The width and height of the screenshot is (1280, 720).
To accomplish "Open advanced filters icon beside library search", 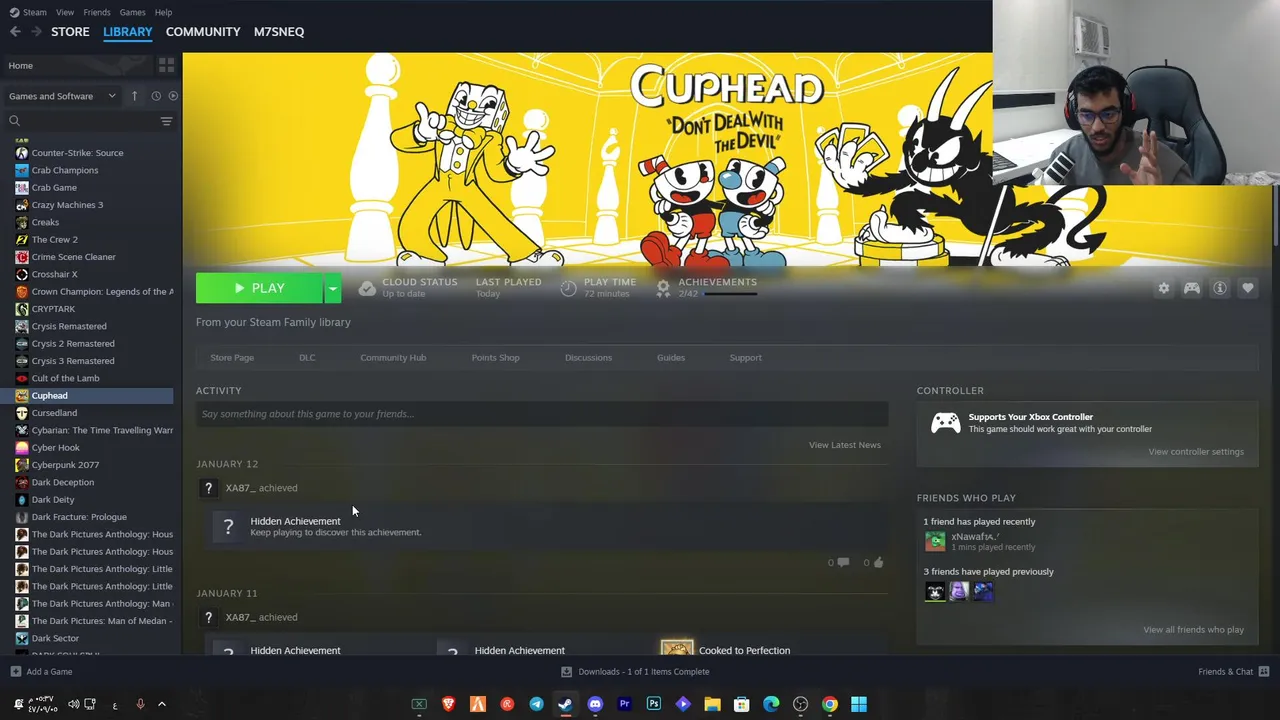I will 166,121.
